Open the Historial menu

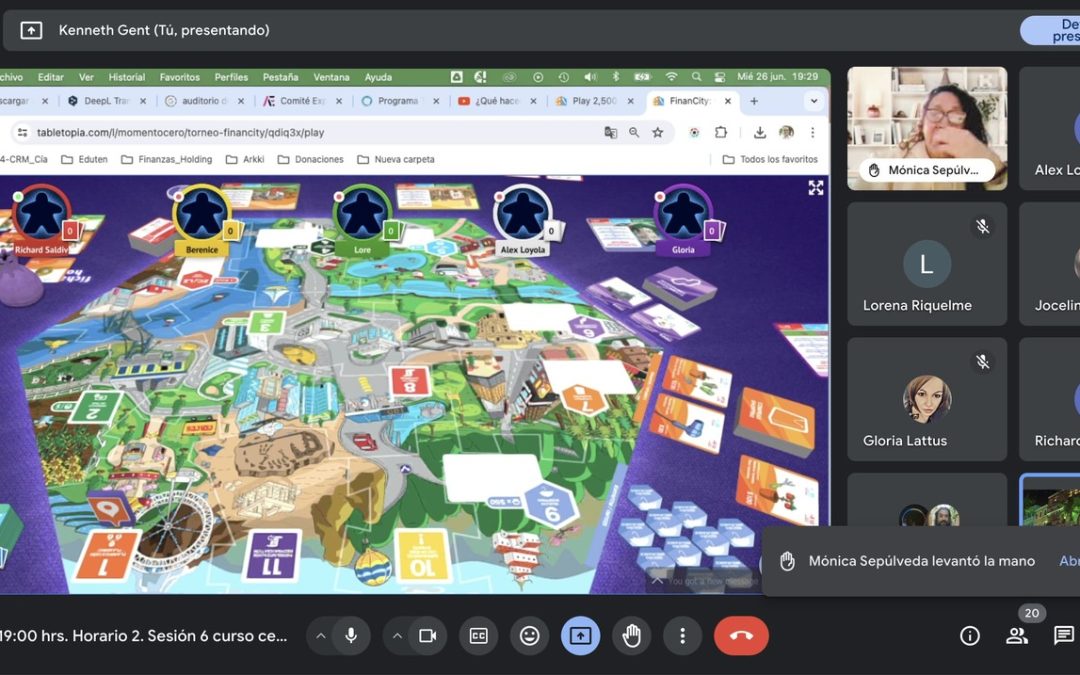(127, 77)
